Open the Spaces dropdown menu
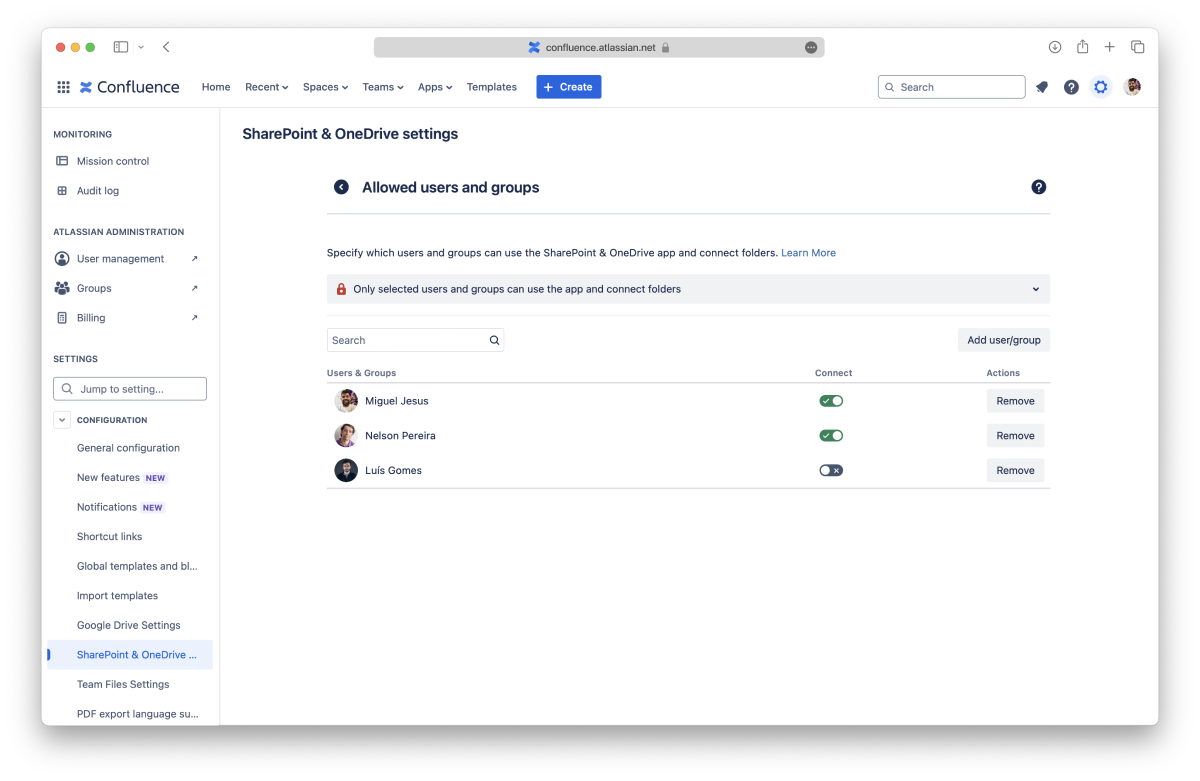The image size is (1200, 781). pos(325,87)
